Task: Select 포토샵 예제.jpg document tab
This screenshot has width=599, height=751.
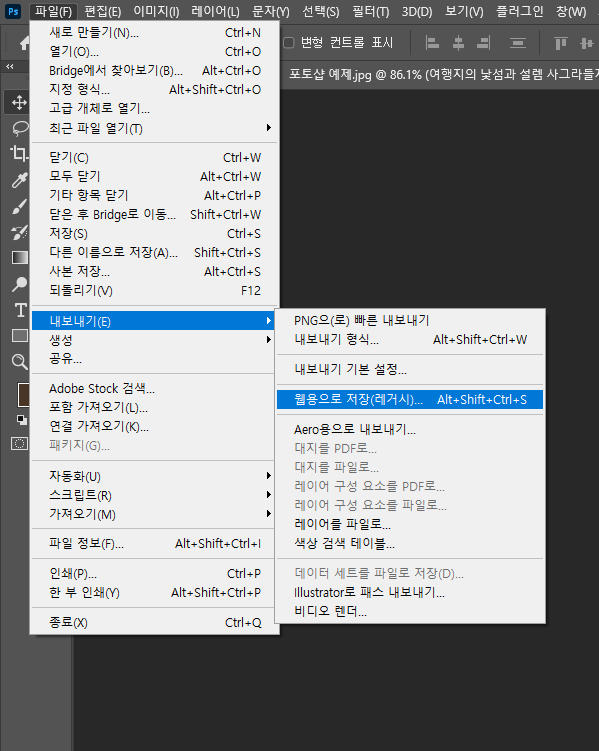Action: coord(440,74)
